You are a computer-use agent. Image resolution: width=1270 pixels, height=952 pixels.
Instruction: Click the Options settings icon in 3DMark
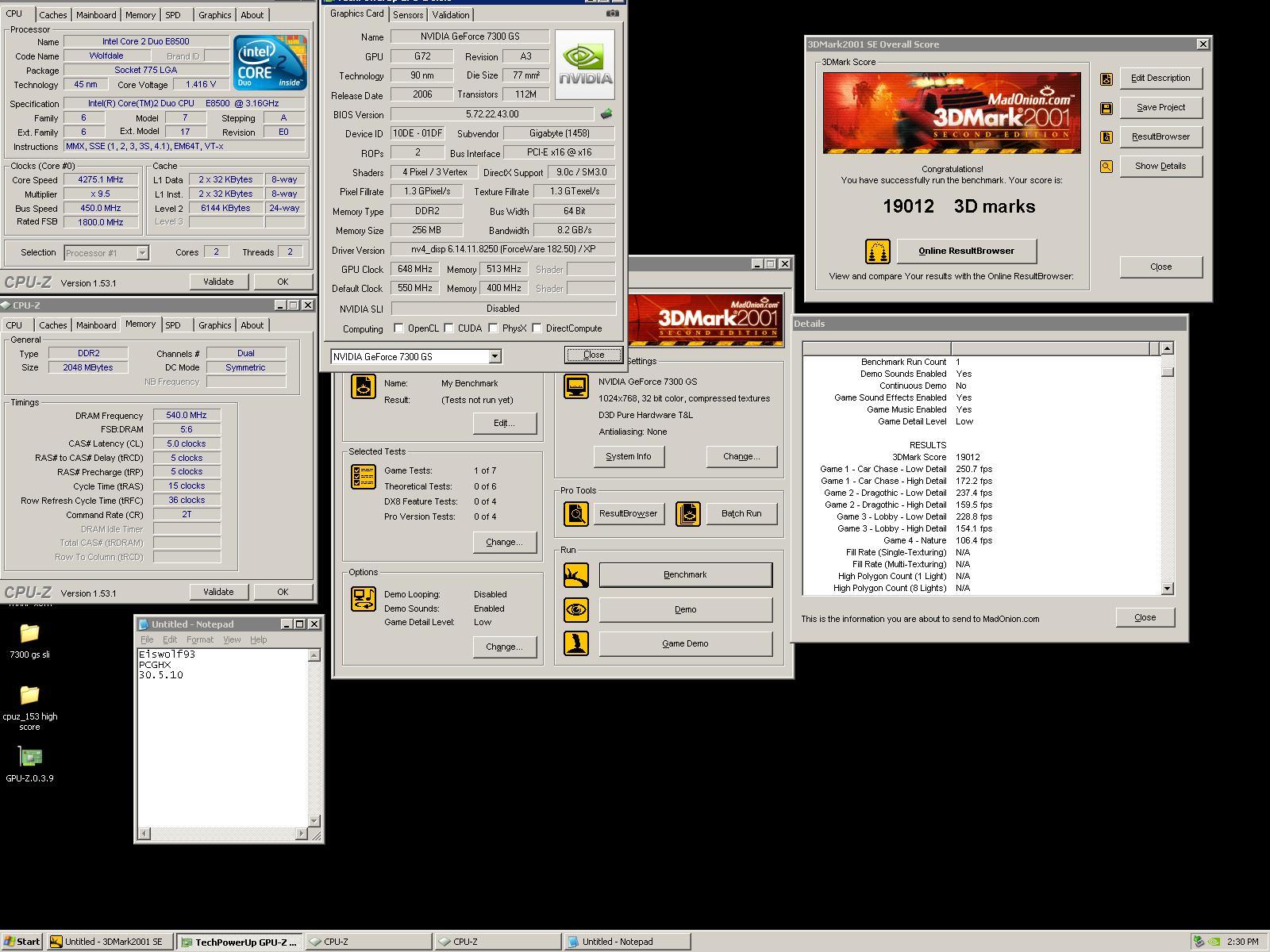[364, 599]
